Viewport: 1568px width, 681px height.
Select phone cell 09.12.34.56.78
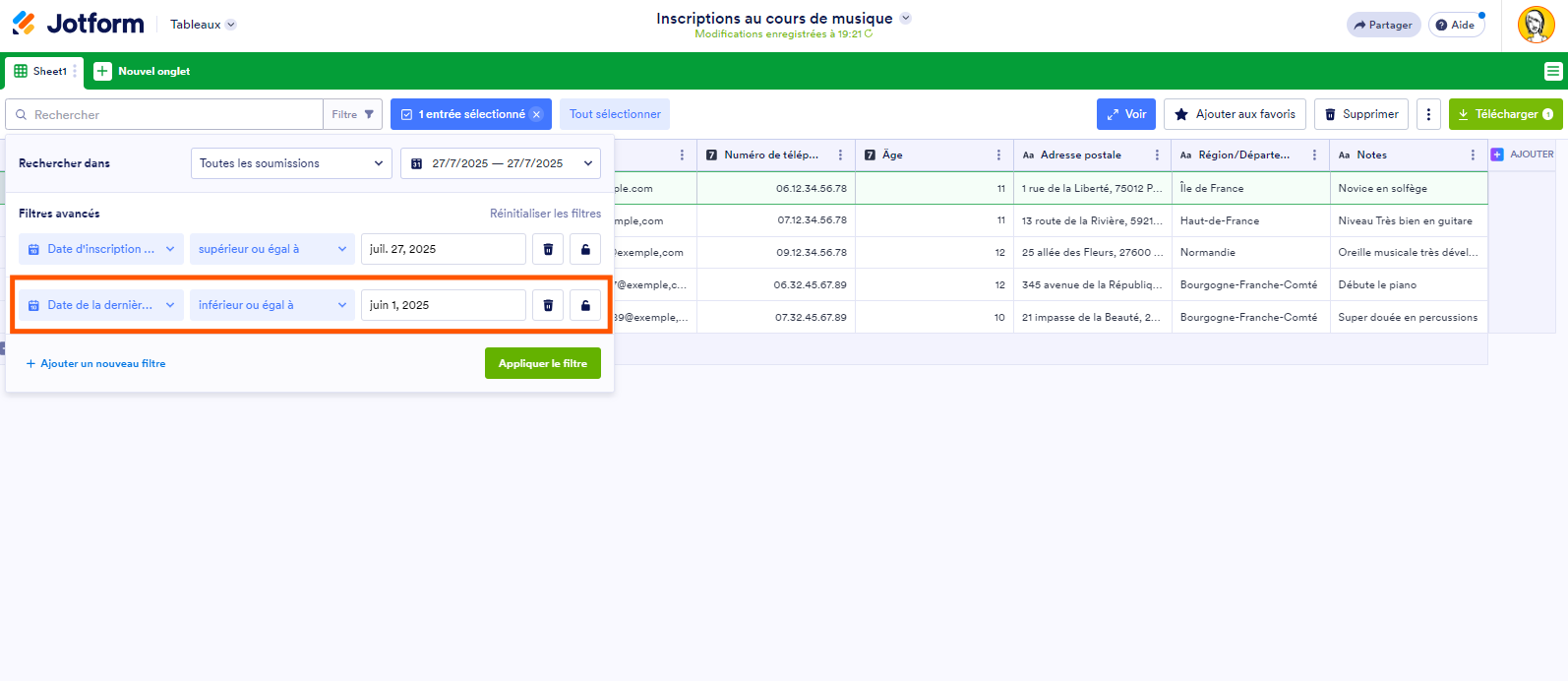click(776, 253)
